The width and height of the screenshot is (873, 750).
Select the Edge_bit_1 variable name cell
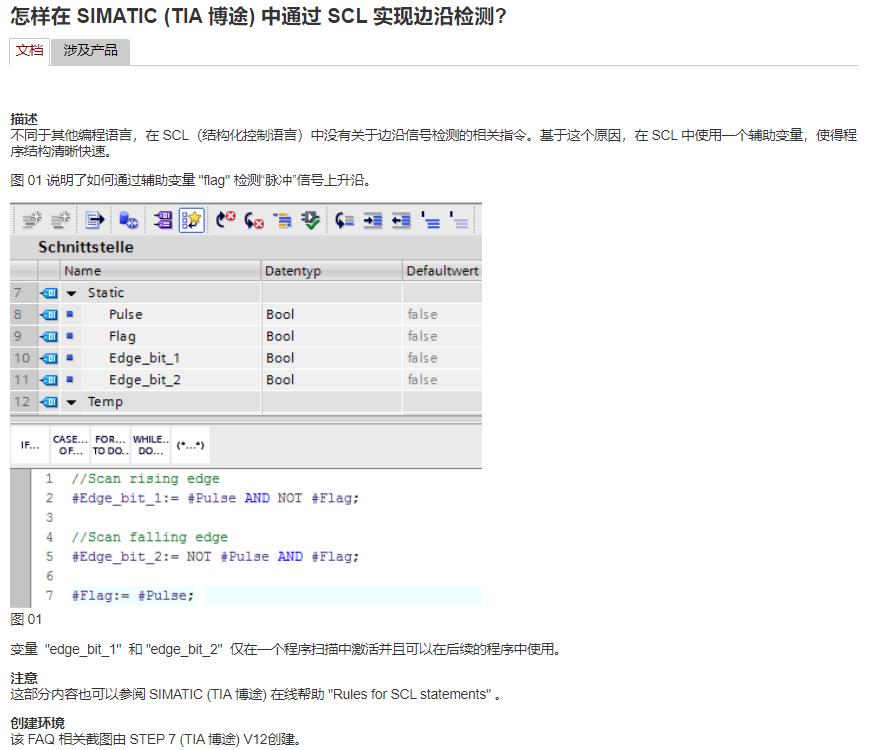click(x=144, y=358)
